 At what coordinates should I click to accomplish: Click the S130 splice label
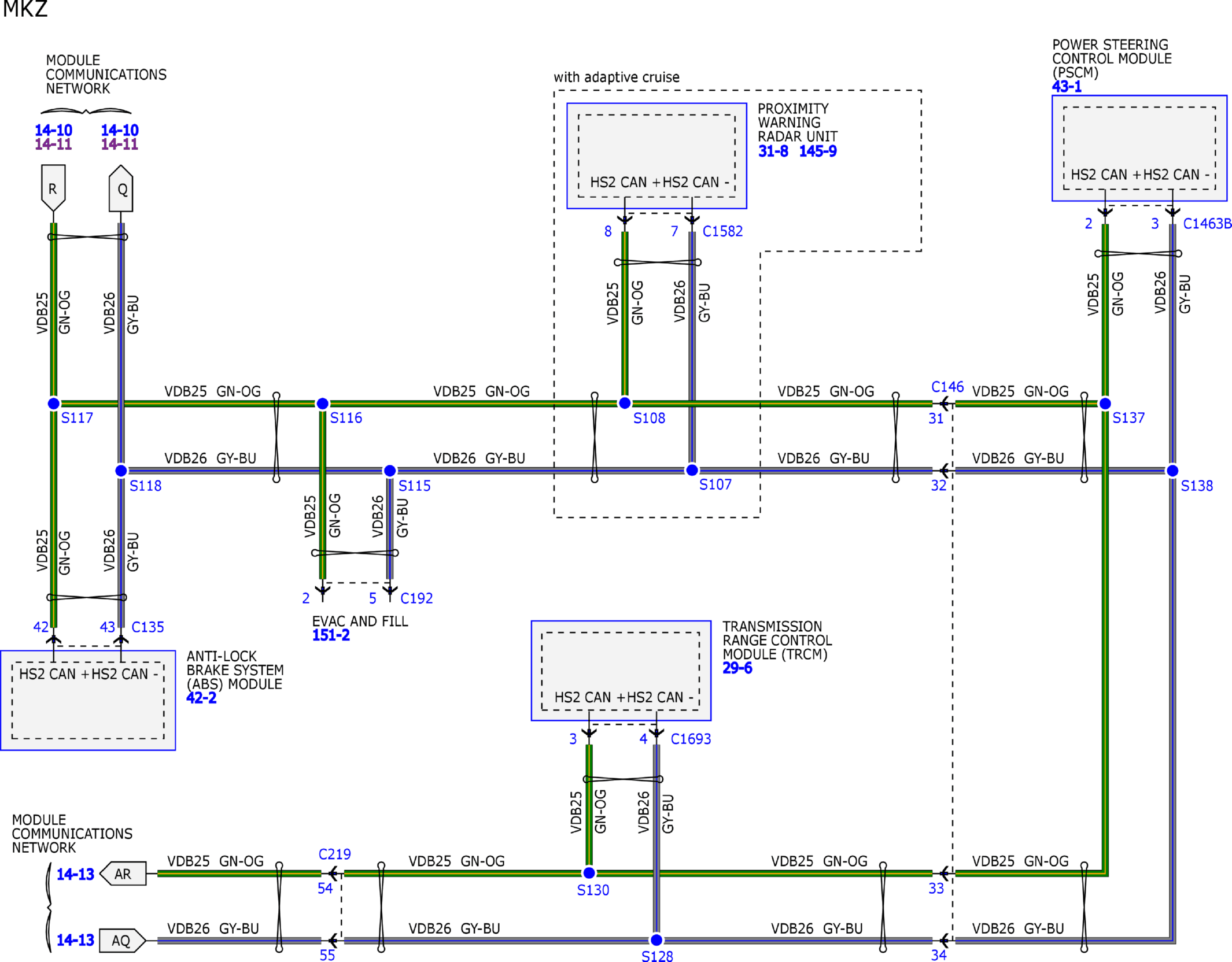click(x=593, y=890)
